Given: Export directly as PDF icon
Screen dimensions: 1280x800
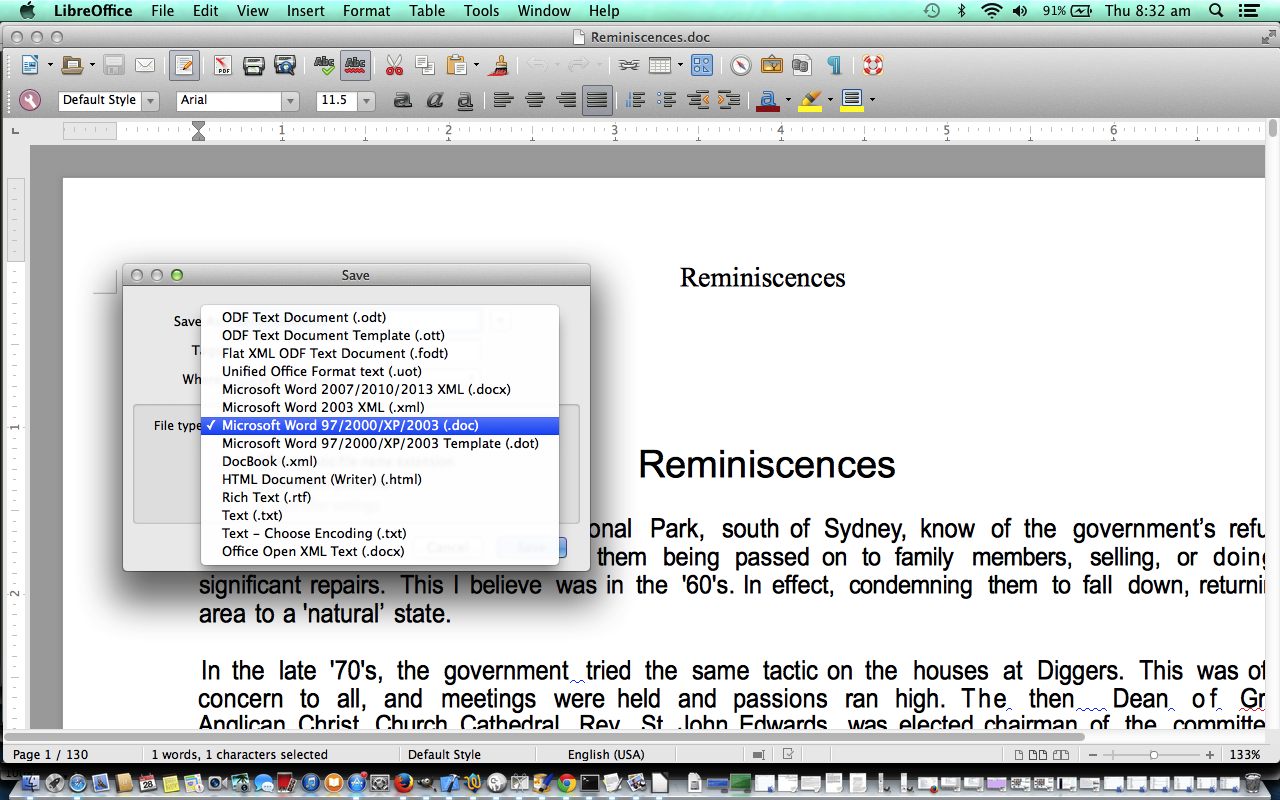Looking at the screenshot, I should 222,66.
